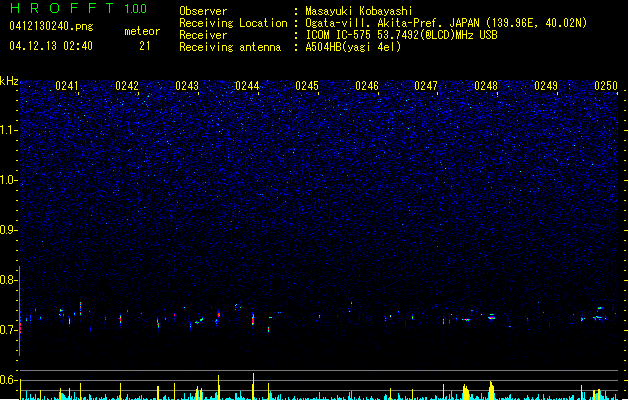Click the 0250 time marker

(606, 86)
